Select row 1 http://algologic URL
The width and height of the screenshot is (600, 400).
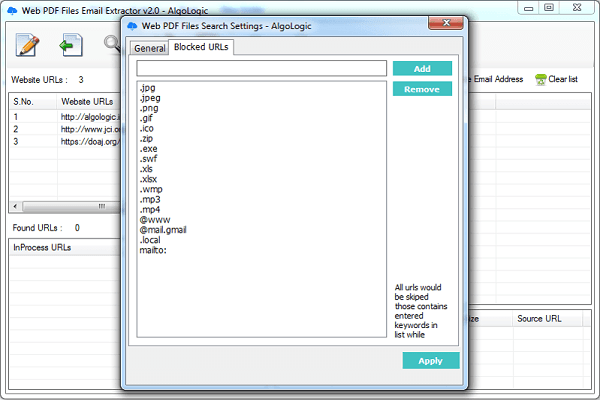click(x=65, y=117)
